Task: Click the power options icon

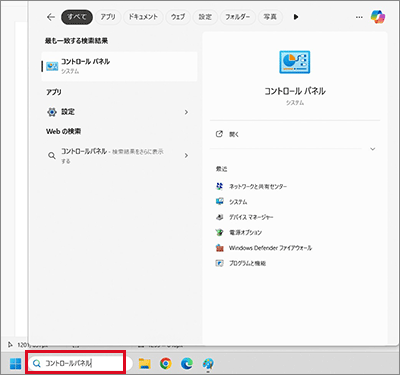Action: [219, 232]
